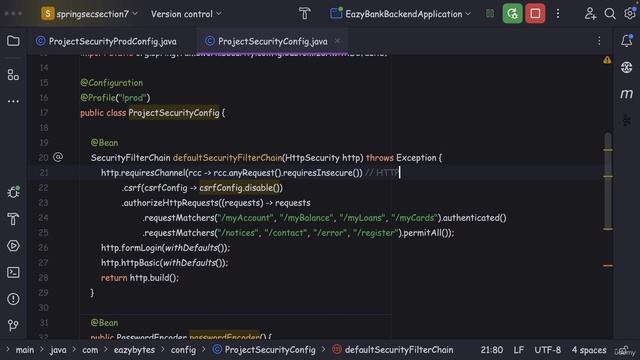Image resolution: width=640 pixels, height=360 pixels.
Task: Click http.formLogin on line 26
Action: tap(131, 248)
